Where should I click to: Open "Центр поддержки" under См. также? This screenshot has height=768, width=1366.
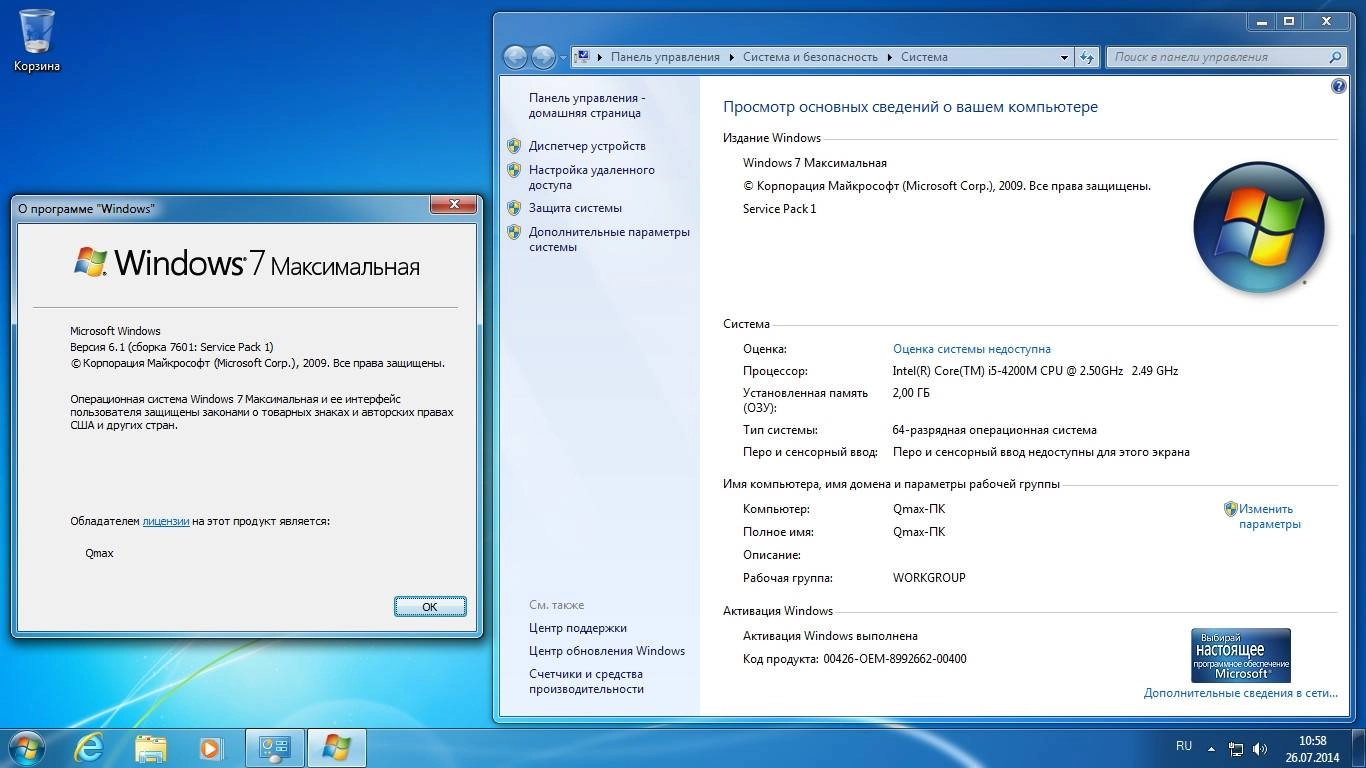[x=578, y=628]
